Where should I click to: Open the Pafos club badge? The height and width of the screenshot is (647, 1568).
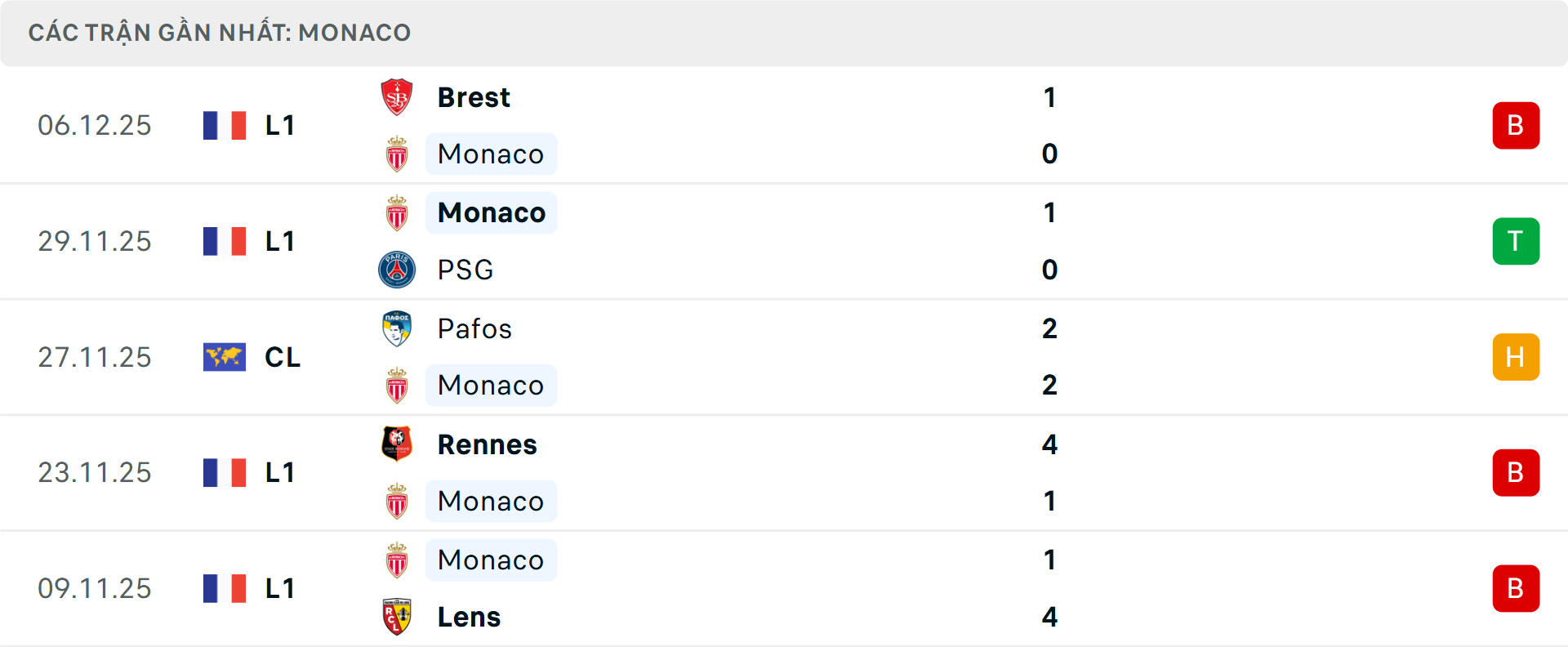[x=397, y=328]
